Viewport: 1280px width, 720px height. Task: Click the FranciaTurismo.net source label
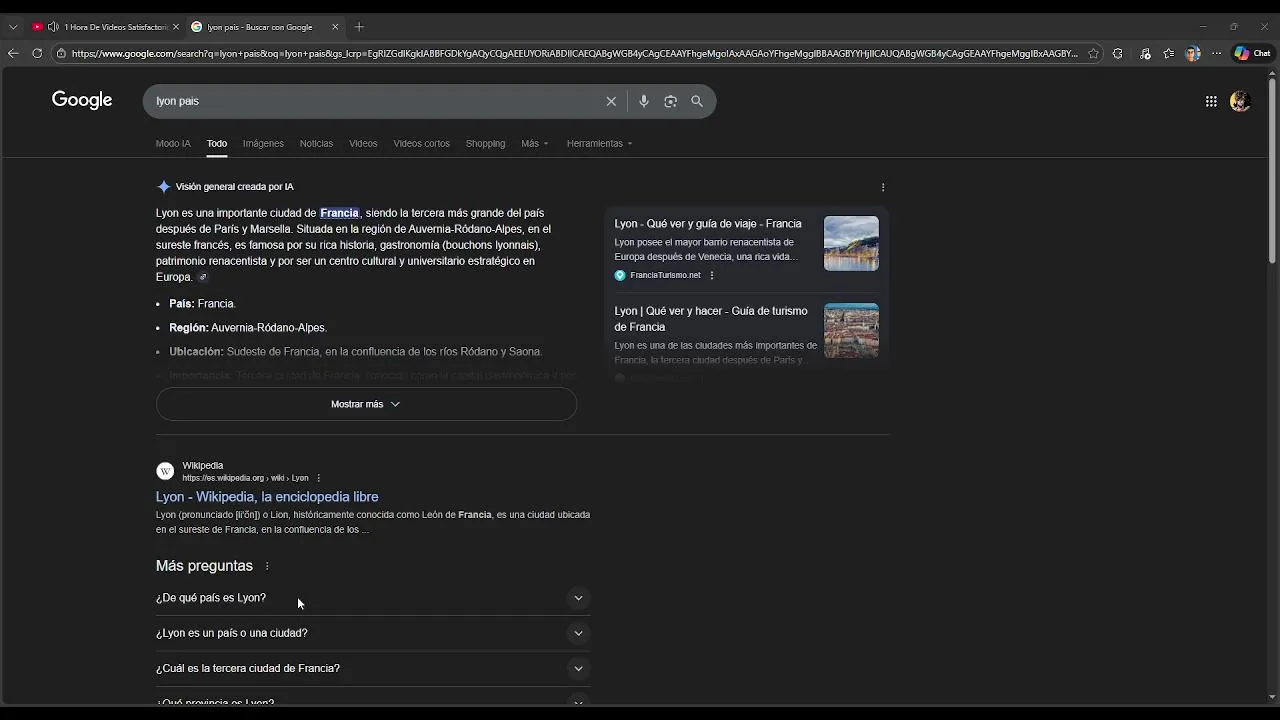[x=665, y=275]
